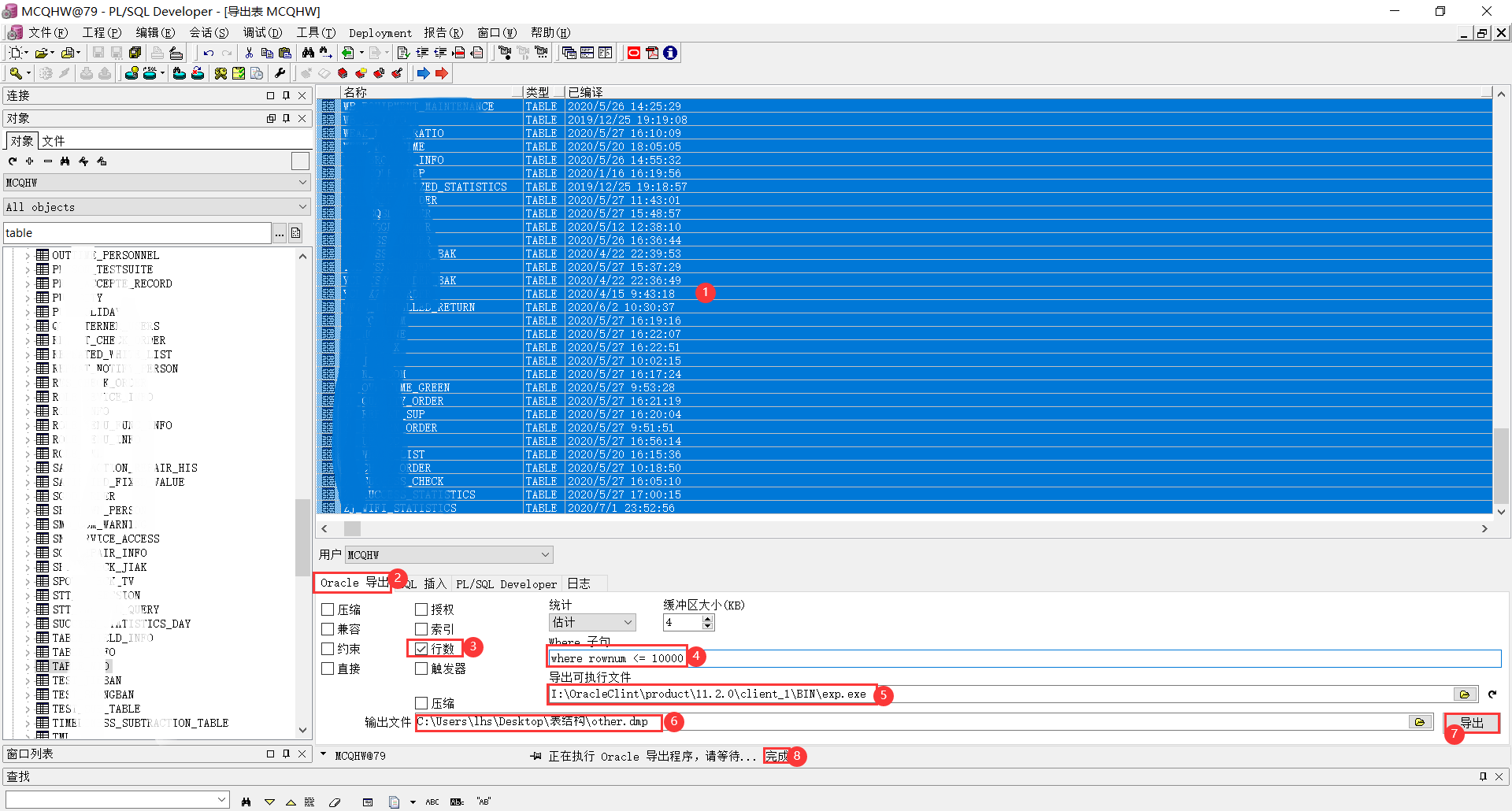The width and height of the screenshot is (1512, 811).
Task: Click browse folder icon for export executable
Action: coord(1465,694)
